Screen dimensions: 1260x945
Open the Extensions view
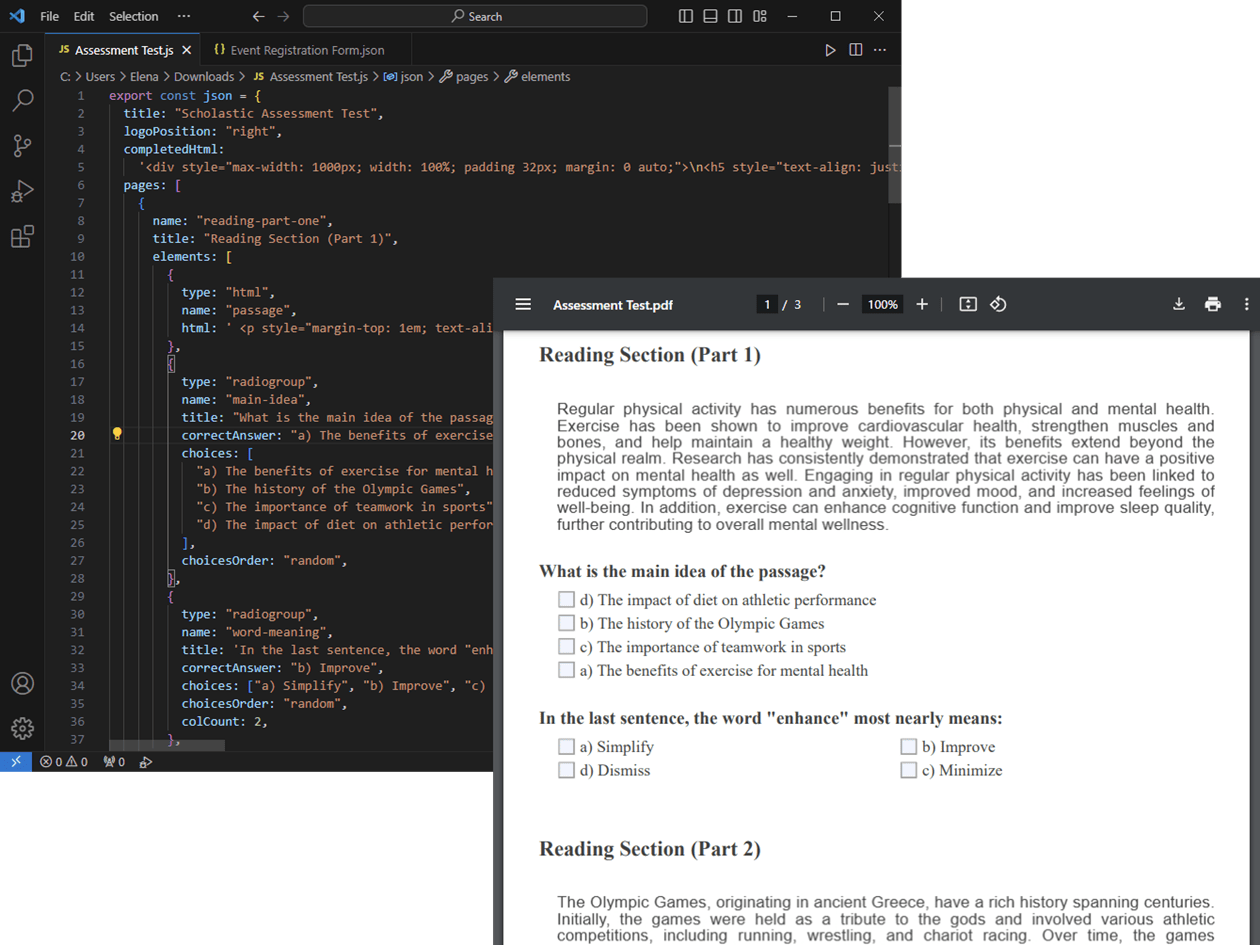[22, 237]
